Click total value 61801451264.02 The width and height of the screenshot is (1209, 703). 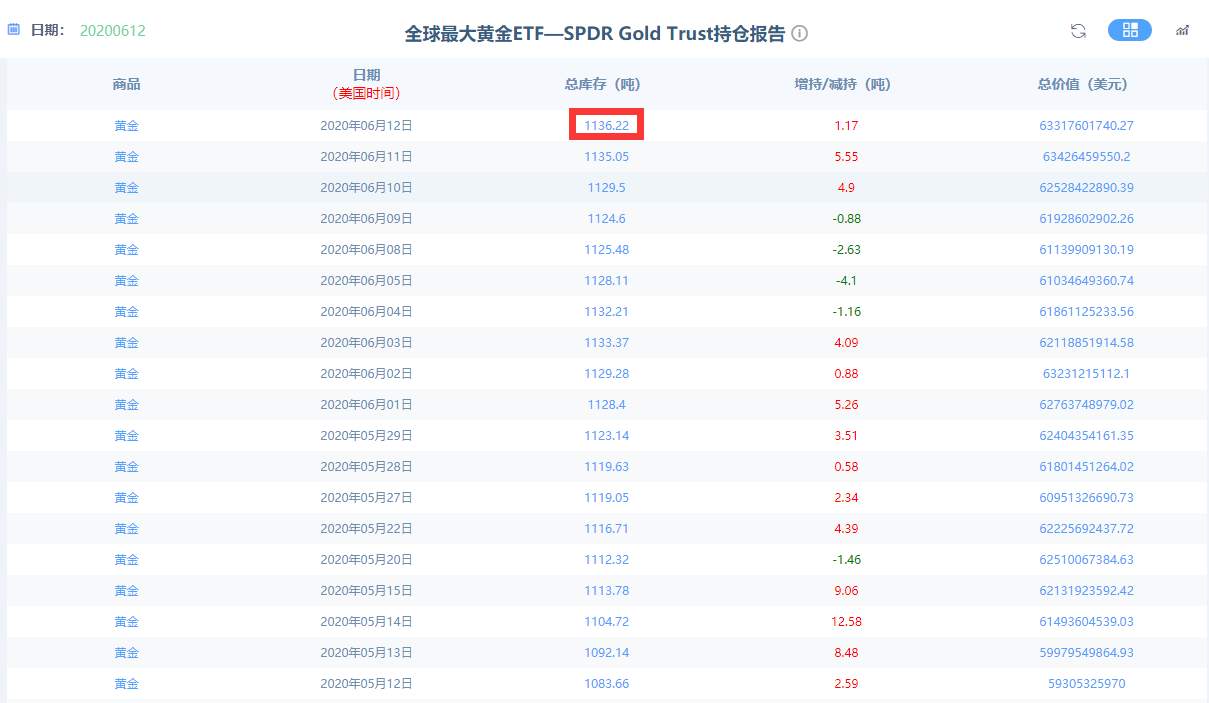point(1087,467)
